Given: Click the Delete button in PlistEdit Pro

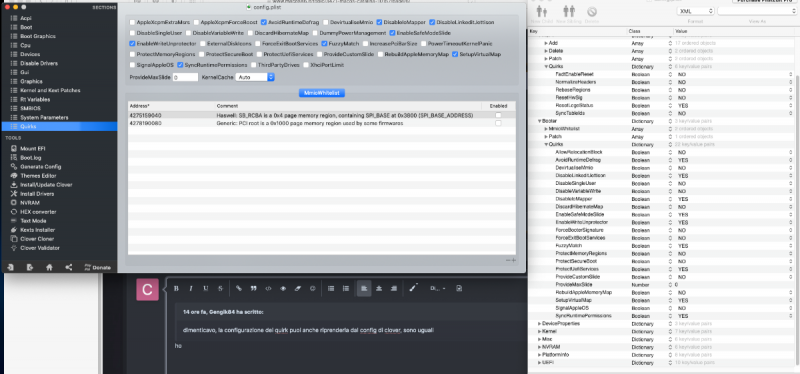Looking at the screenshot, I should [x=592, y=14].
